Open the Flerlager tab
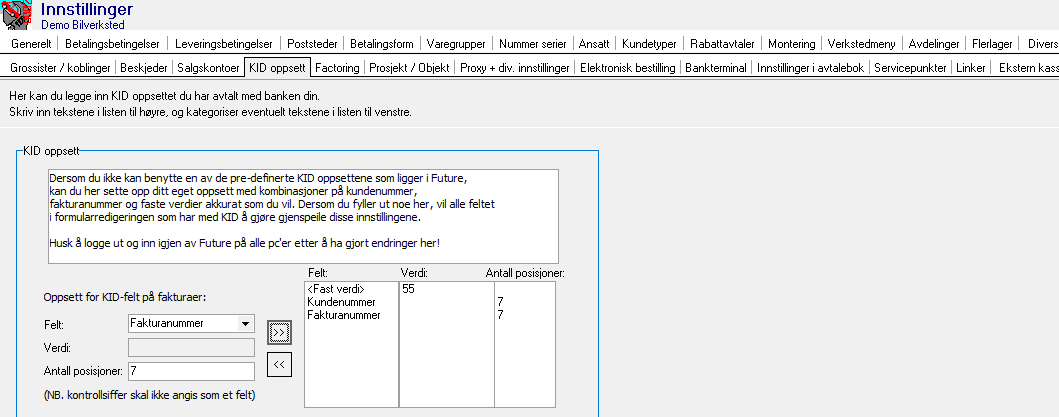Screen dimensions: 1059x417 coord(992,44)
